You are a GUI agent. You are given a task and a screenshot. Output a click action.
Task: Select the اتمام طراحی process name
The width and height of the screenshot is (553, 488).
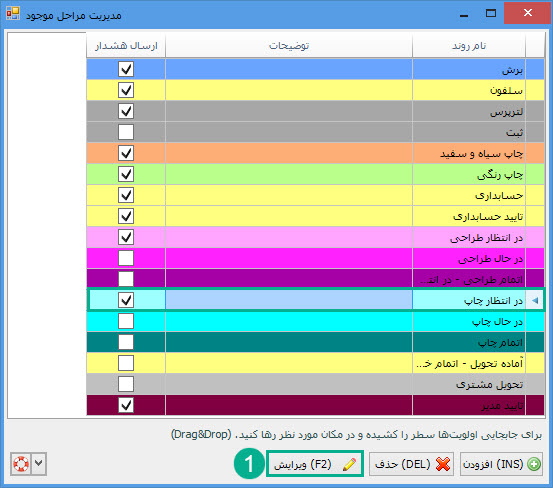tap(469, 279)
